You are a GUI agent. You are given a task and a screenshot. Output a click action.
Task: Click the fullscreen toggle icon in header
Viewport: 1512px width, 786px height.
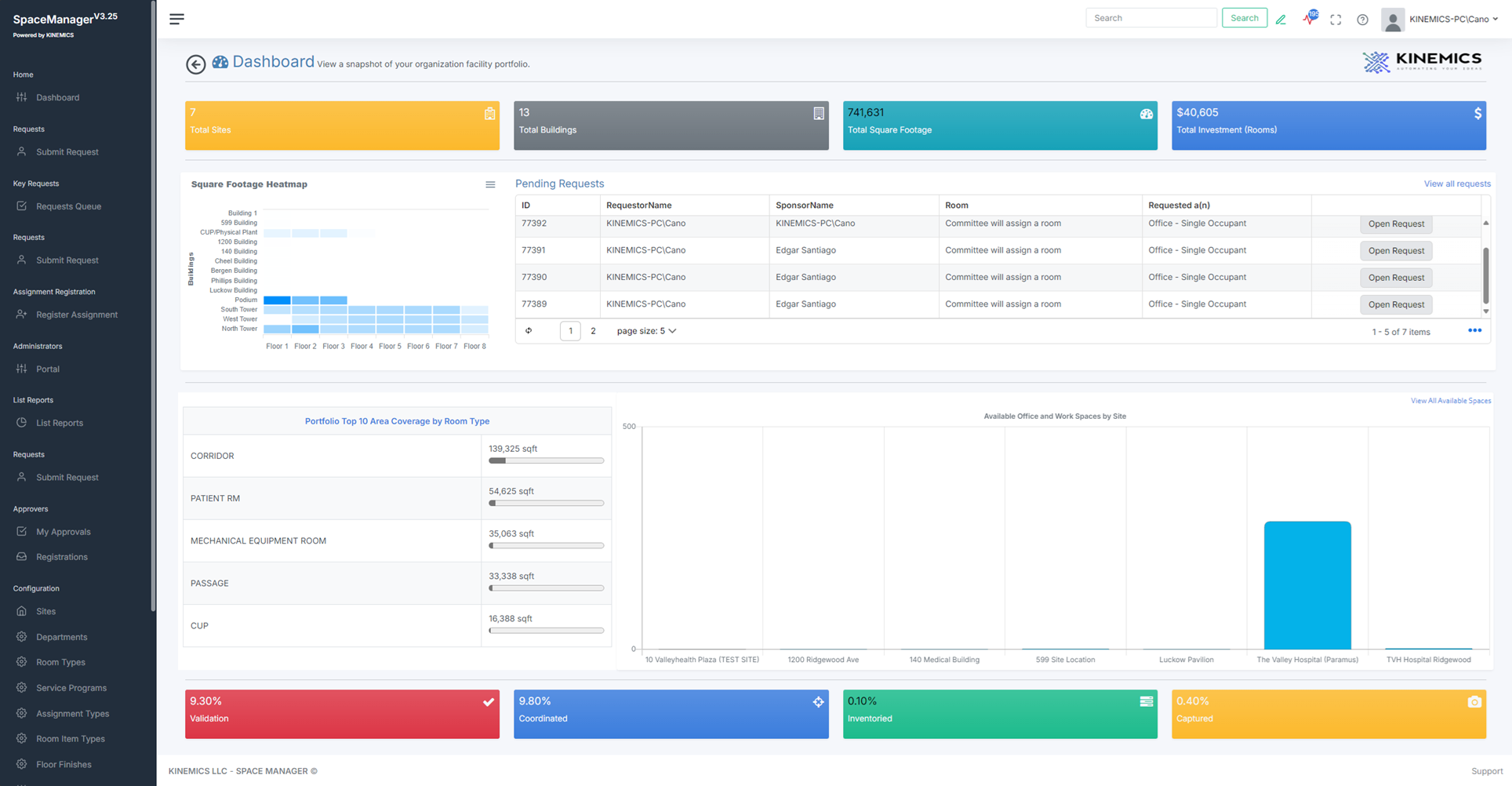(x=1336, y=20)
